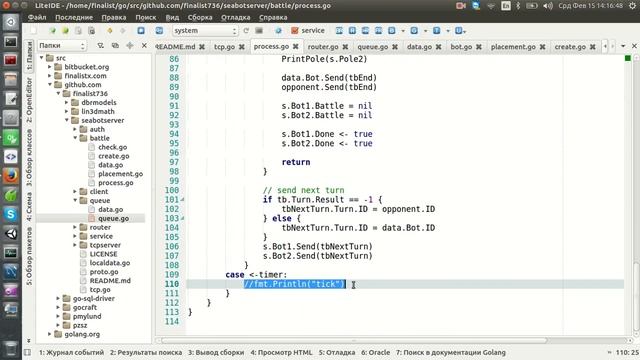640x360 pixels.
Task: Fold the code block at line 101
Action: (x=182, y=200)
